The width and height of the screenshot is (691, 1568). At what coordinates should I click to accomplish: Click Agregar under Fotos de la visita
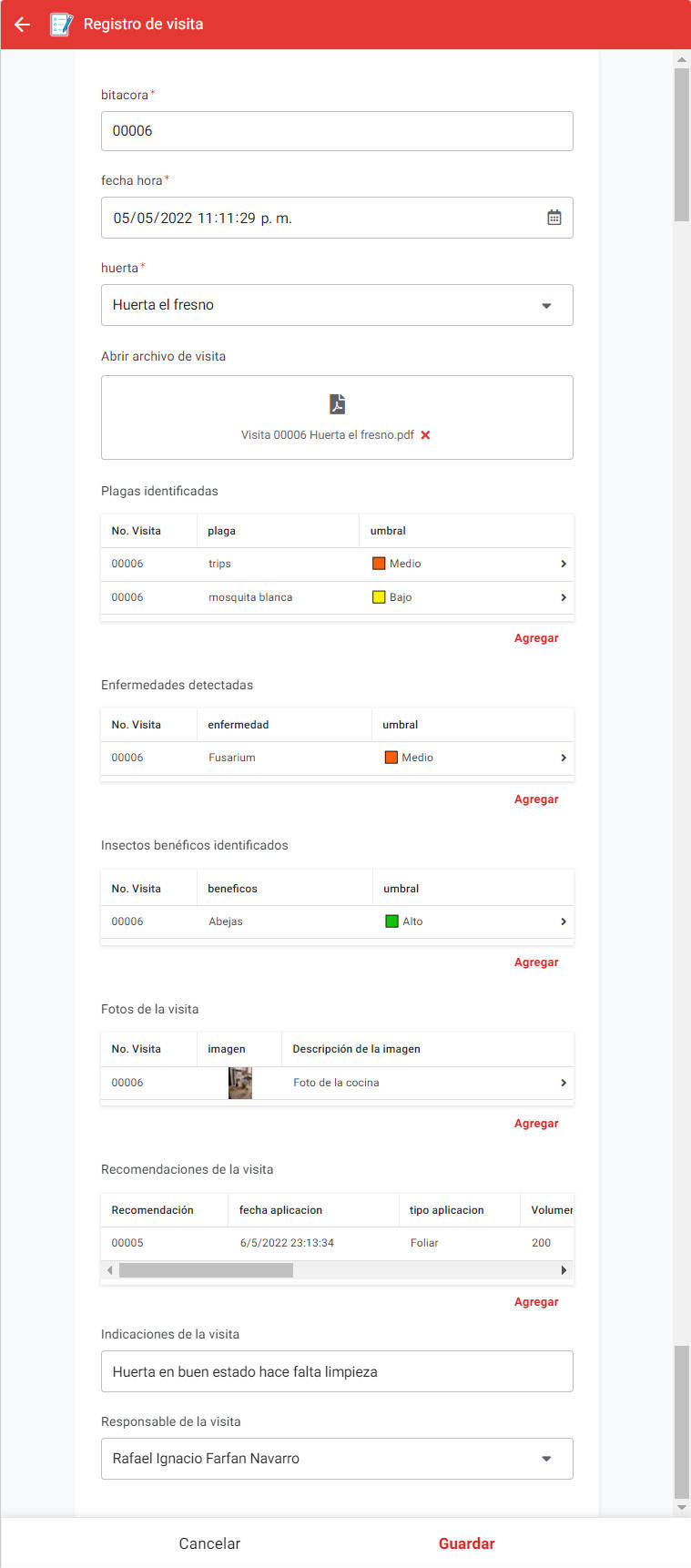[535, 1123]
